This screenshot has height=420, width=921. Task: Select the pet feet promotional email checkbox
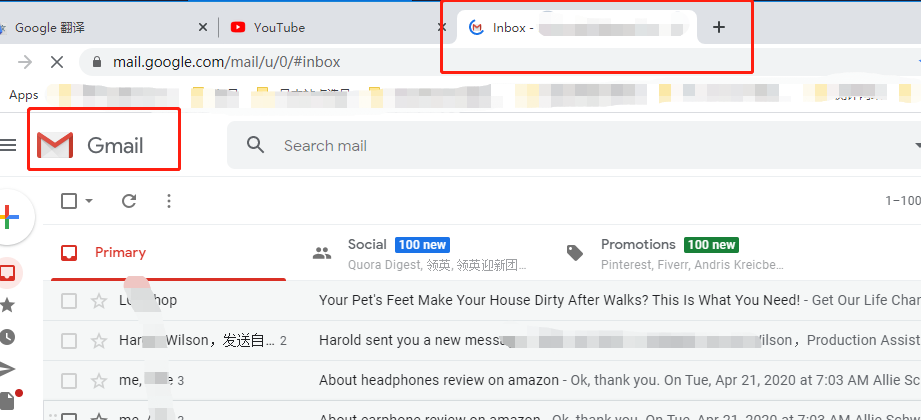coord(69,301)
